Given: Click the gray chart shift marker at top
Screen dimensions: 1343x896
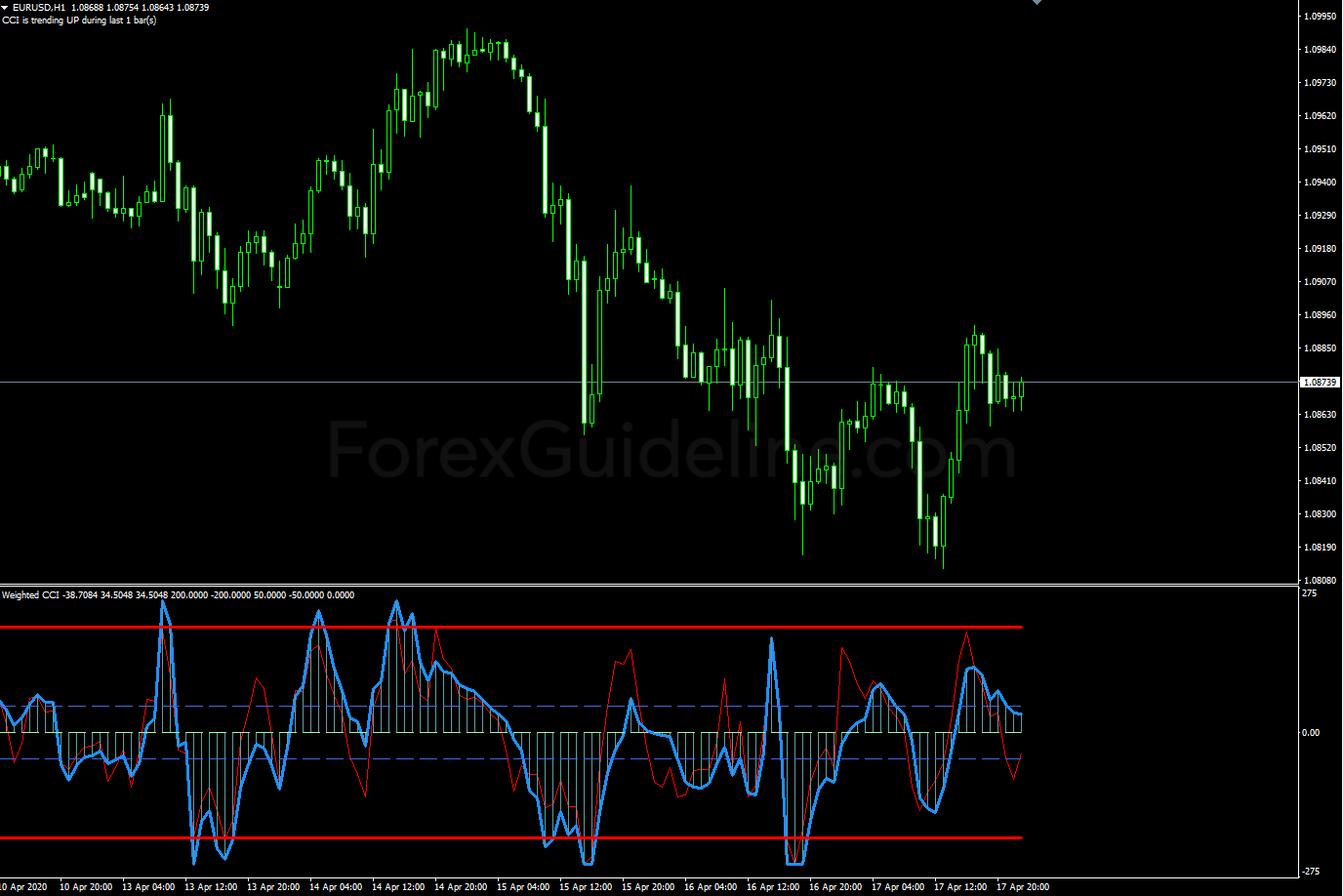Looking at the screenshot, I should [x=1037, y=2].
